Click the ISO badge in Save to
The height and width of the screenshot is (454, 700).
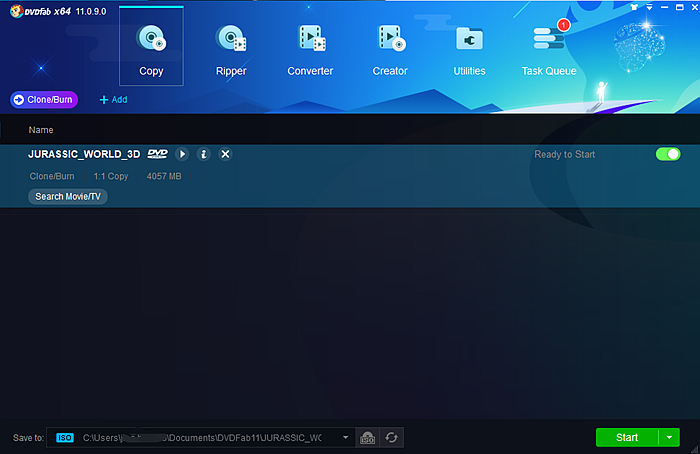[x=65, y=438]
